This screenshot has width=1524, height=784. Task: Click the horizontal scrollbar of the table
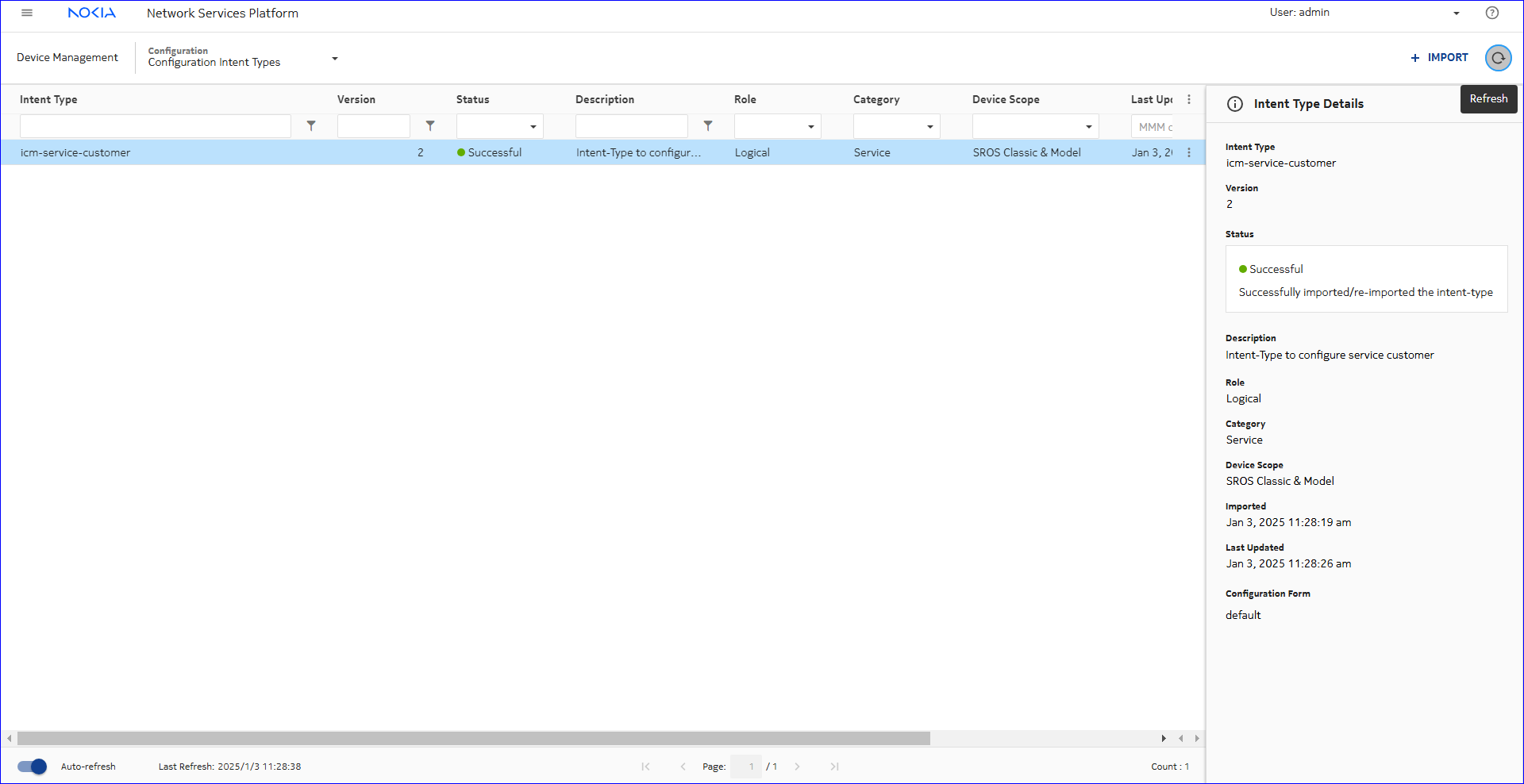[x=473, y=739]
